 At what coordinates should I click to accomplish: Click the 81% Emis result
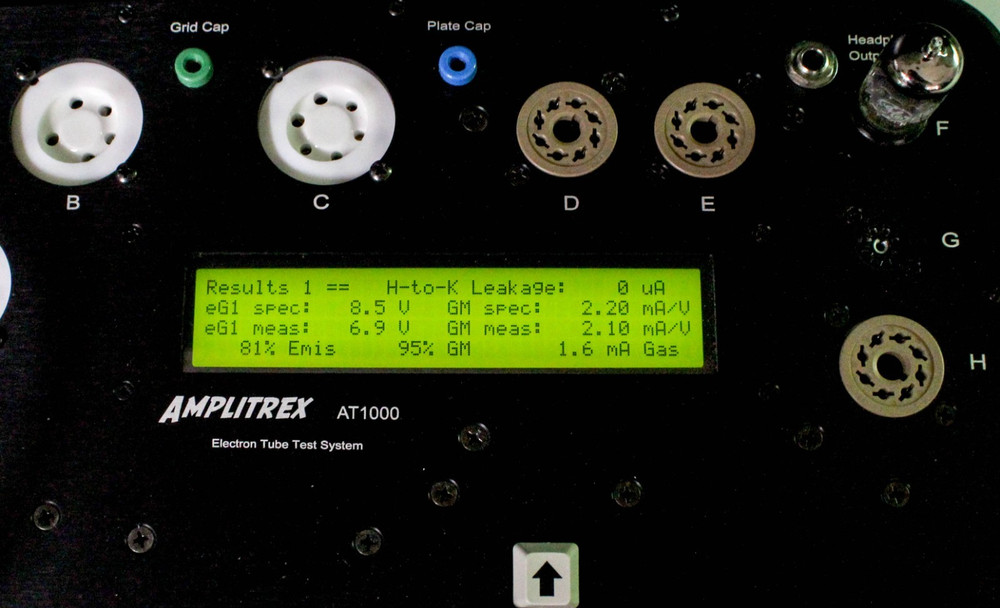pyautogui.click(x=287, y=349)
